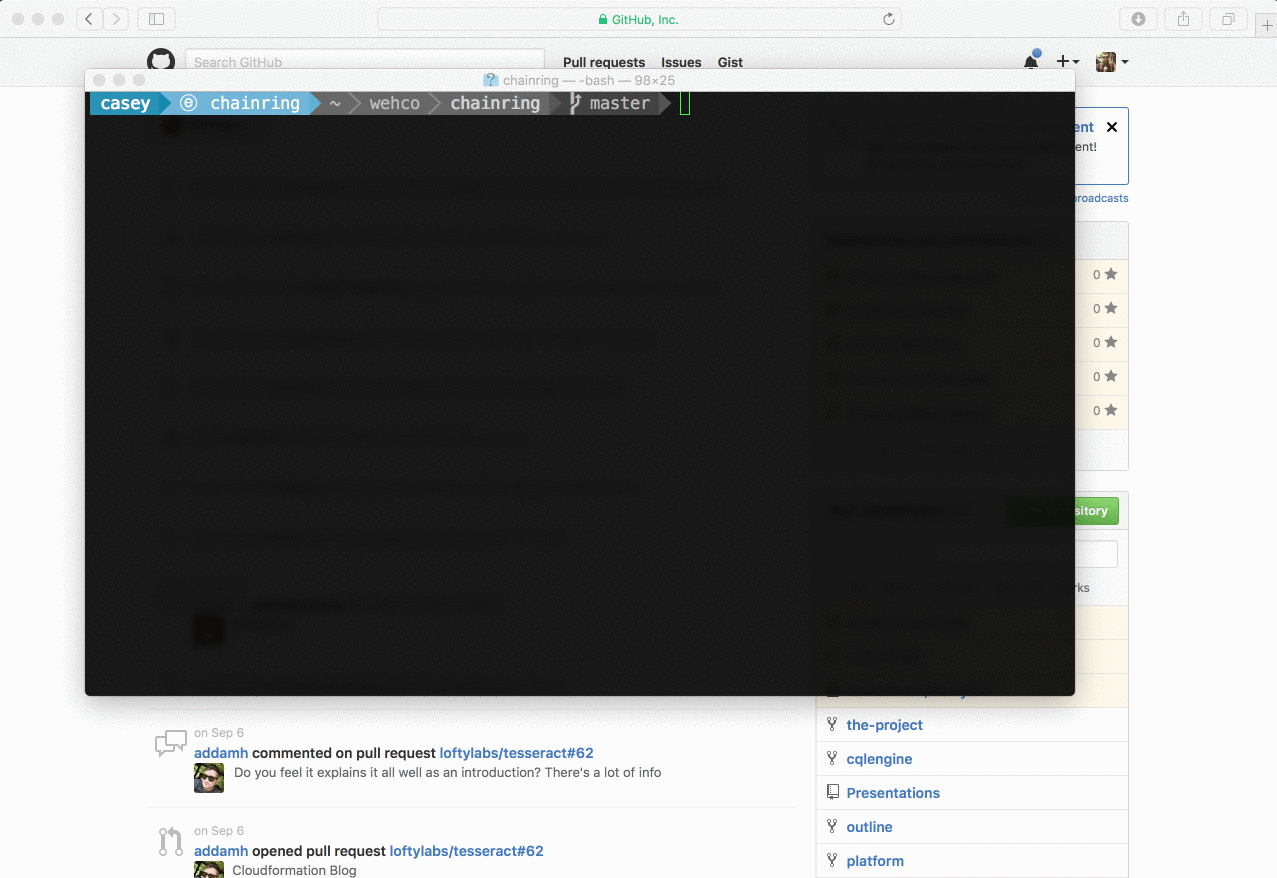Screen dimensions: 1277x878
Task: Go back with Safari's back arrow
Action: (89, 19)
